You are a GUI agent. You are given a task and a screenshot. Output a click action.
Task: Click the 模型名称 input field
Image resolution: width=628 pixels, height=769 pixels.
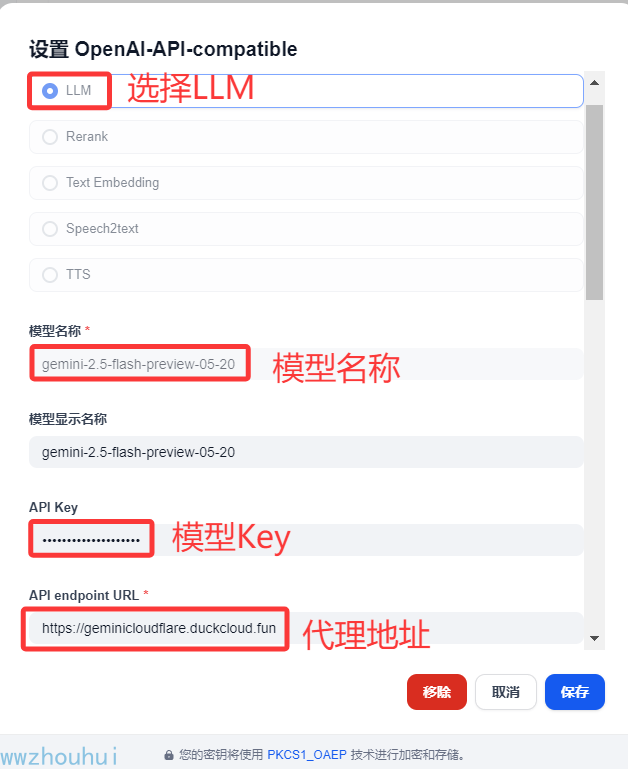click(306, 364)
